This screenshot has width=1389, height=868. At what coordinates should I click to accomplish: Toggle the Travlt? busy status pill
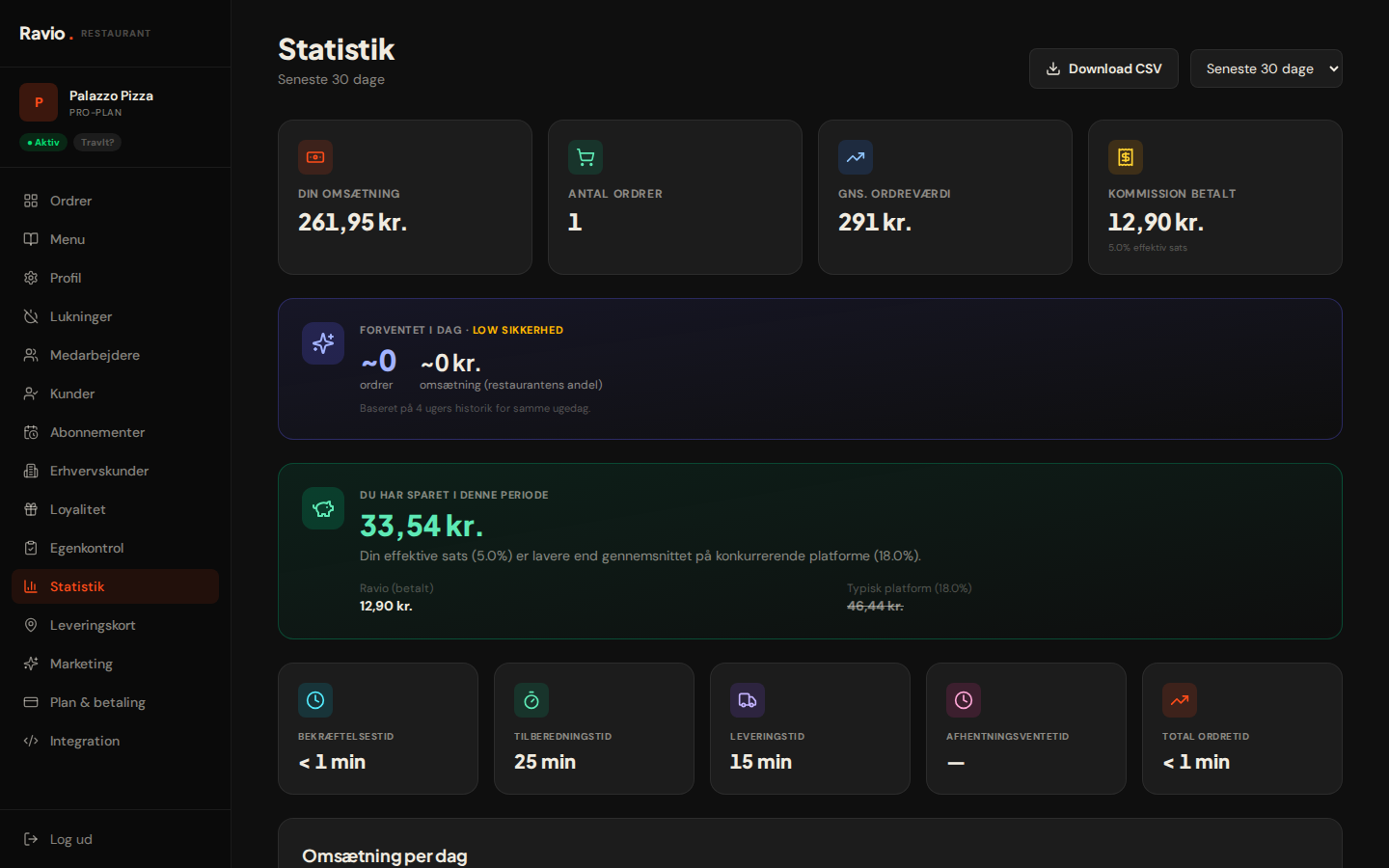tap(97, 143)
